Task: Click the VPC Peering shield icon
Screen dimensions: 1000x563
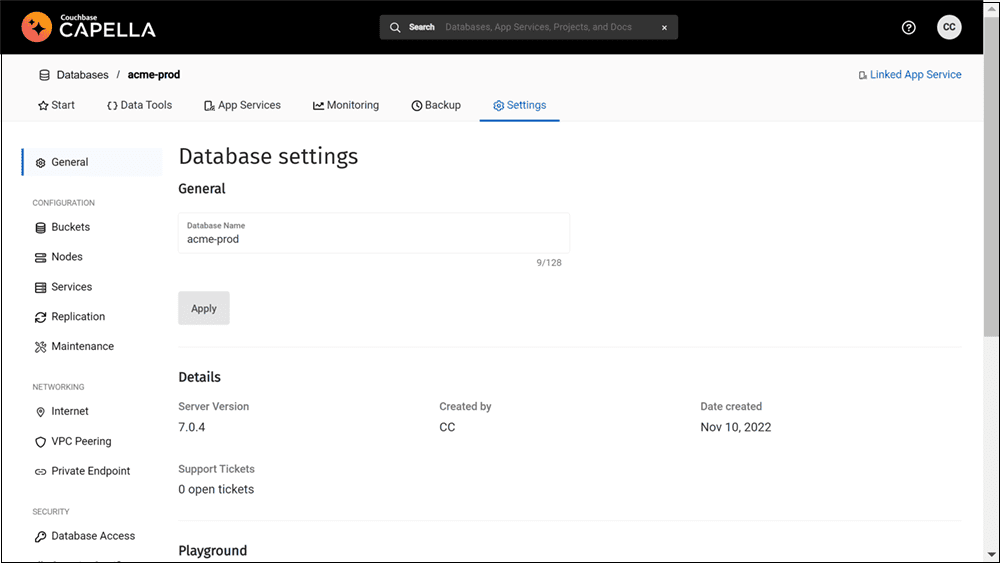Action: [41, 442]
